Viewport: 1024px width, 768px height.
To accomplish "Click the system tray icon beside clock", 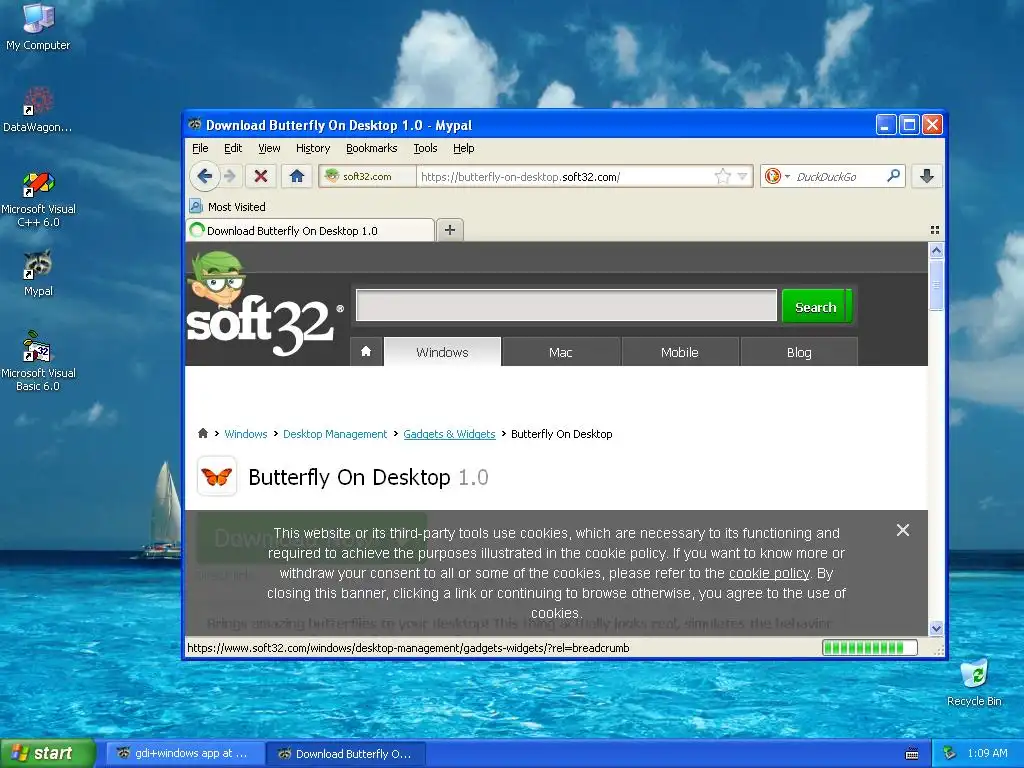I will 950,754.
